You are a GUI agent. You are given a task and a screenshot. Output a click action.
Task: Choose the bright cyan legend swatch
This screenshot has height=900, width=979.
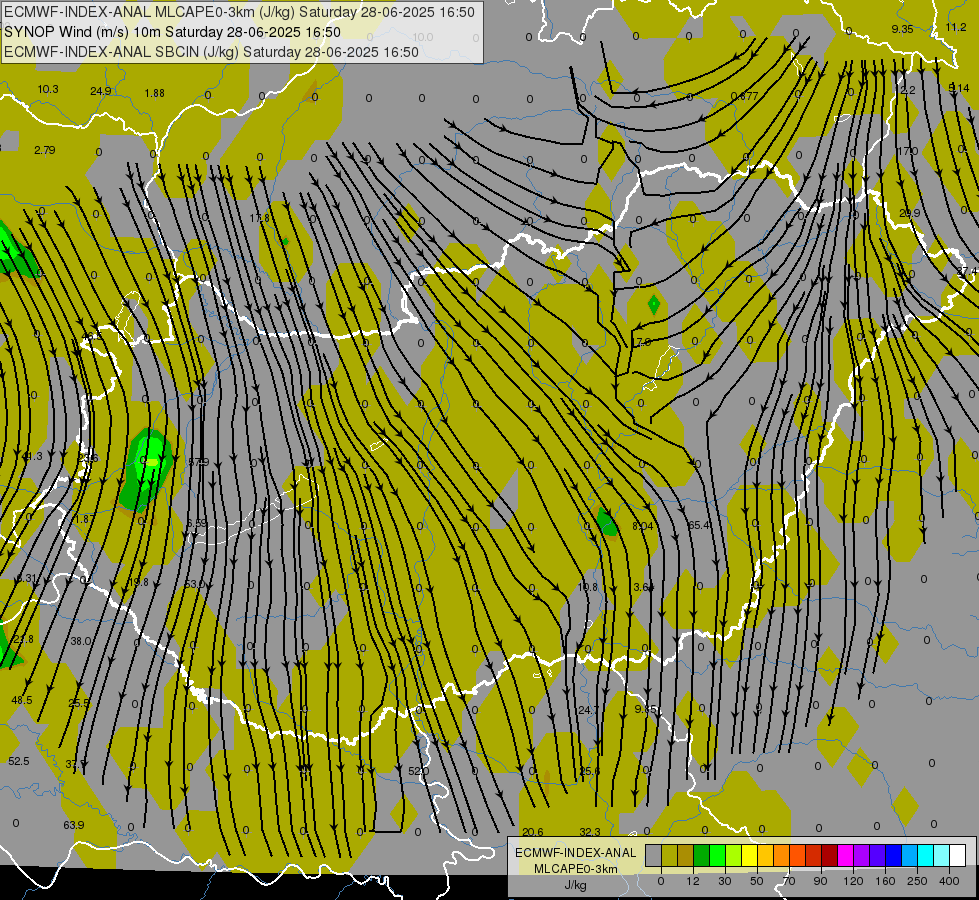[x=926, y=856]
